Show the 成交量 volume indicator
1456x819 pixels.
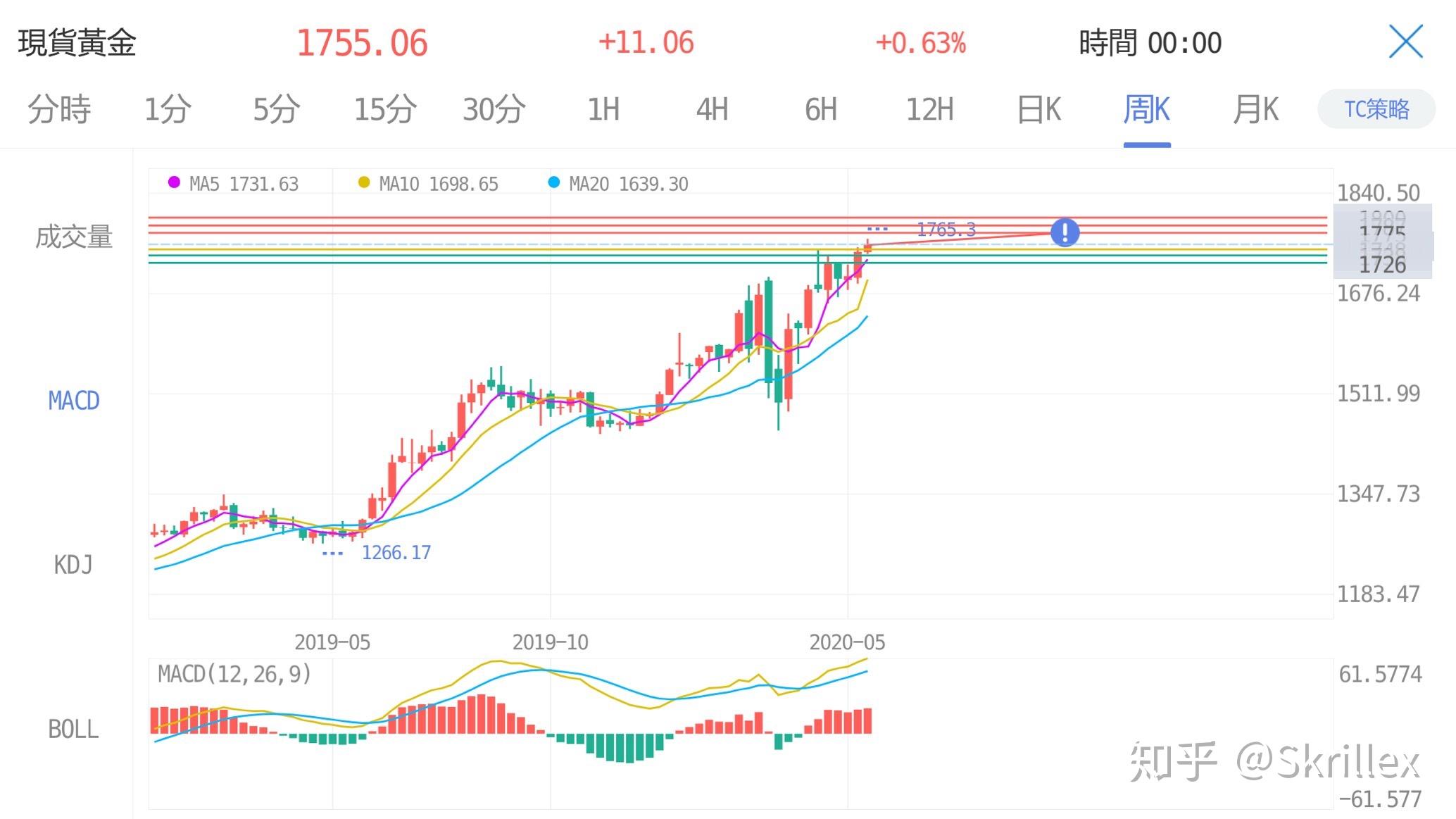click(x=74, y=237)
